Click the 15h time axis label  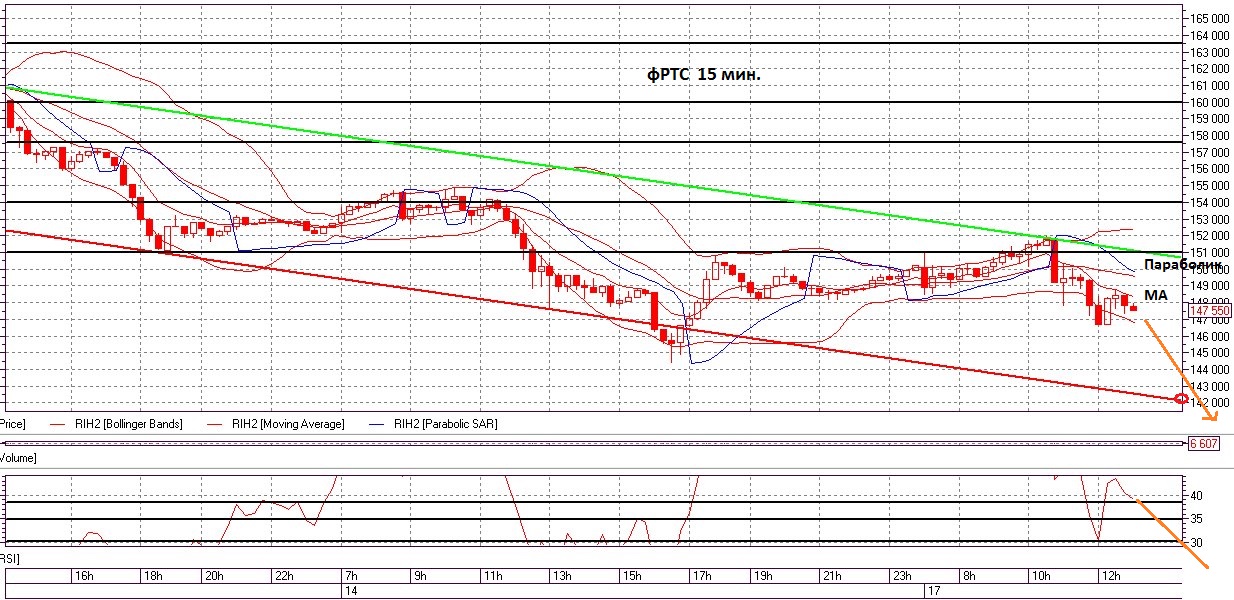click(630, 576)
